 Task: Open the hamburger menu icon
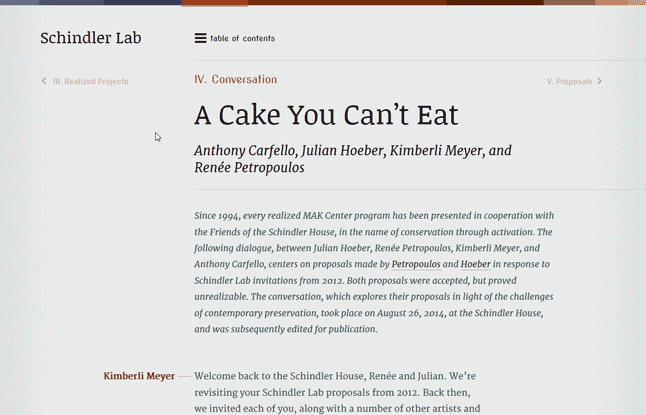tap(200, 38)
